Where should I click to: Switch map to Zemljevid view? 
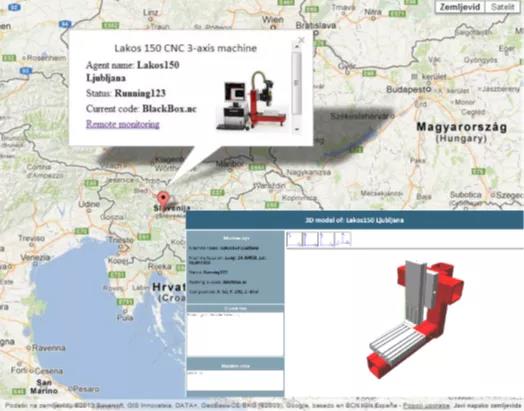(460, 7)
